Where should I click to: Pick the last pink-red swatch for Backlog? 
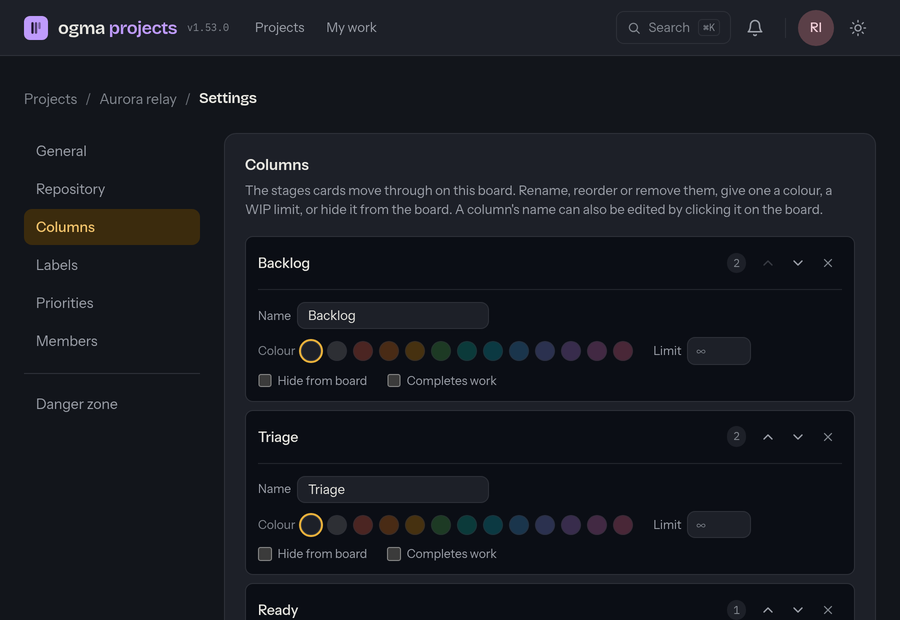point(623,351)
